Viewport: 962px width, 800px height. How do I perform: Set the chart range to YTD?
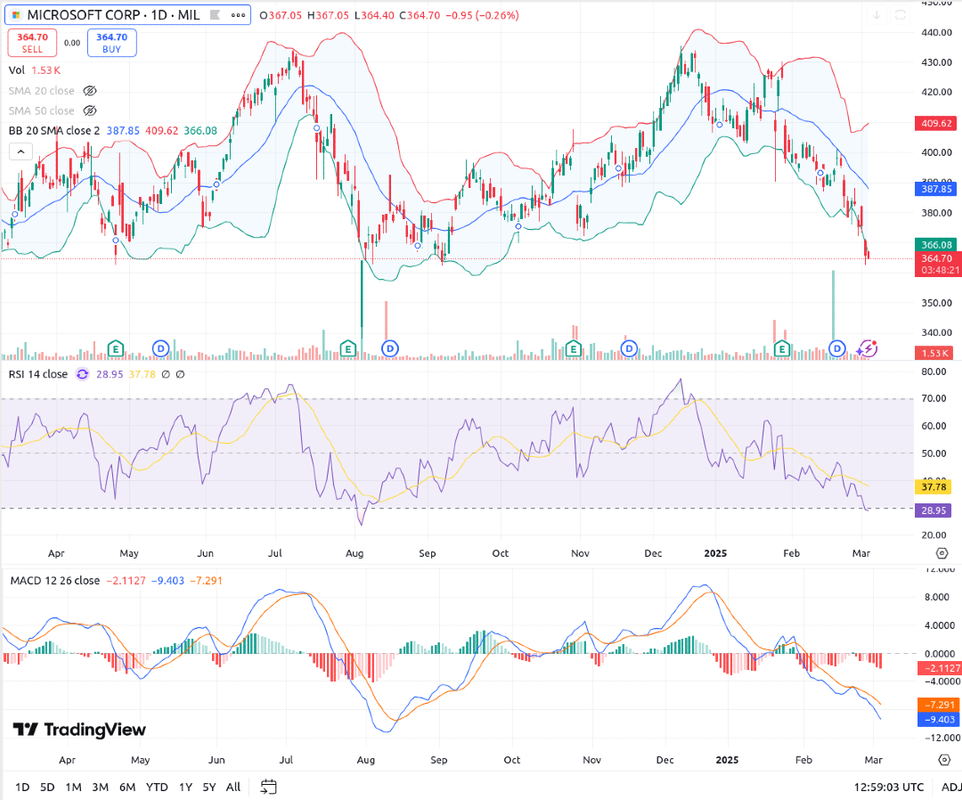pyautogui.click(x=156, y=787)
